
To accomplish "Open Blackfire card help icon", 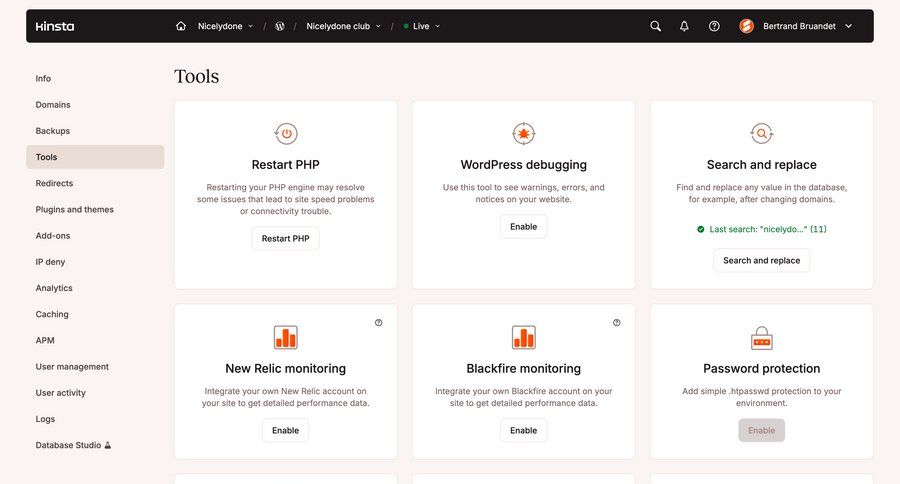I will pyautogui.click(x=616, y=323).
